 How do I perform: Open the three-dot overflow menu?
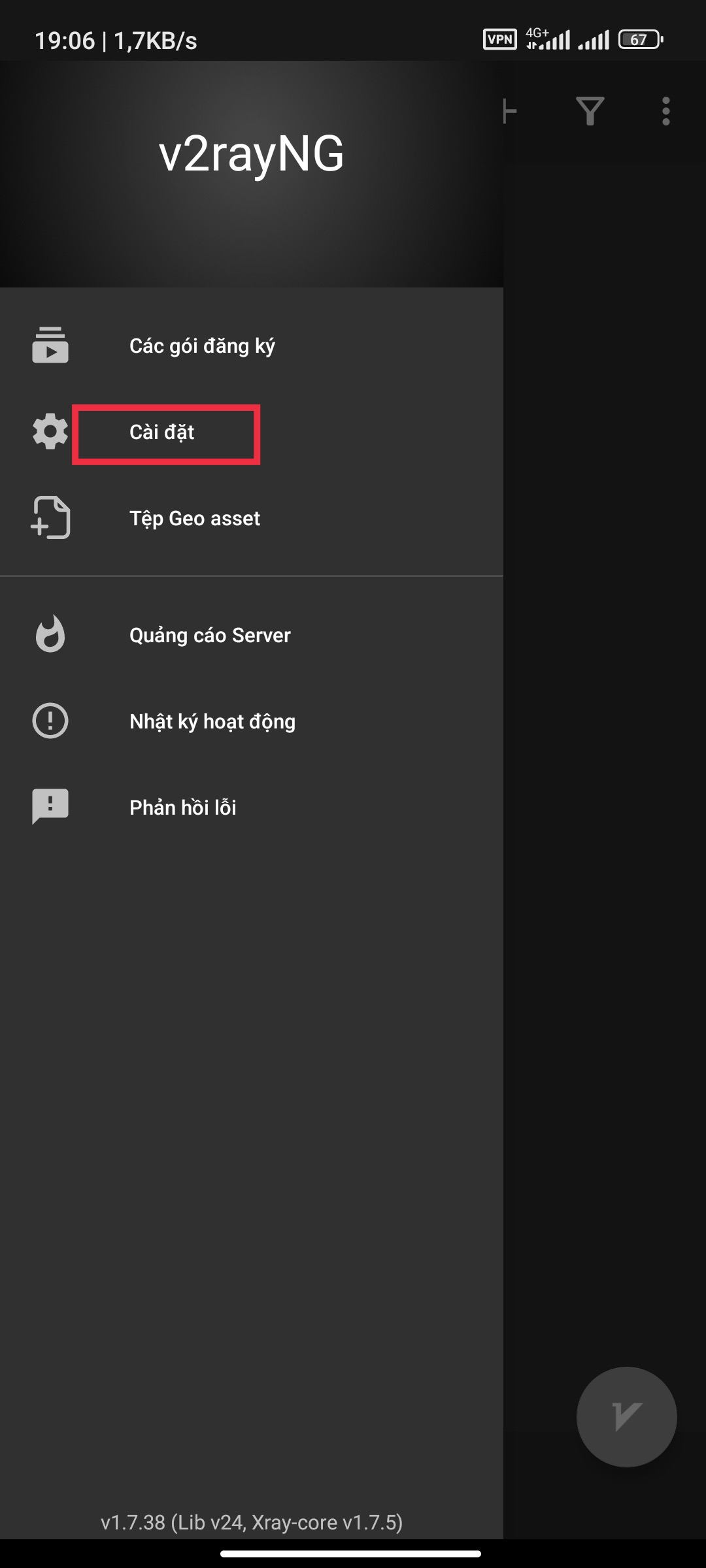coord(665,111)
